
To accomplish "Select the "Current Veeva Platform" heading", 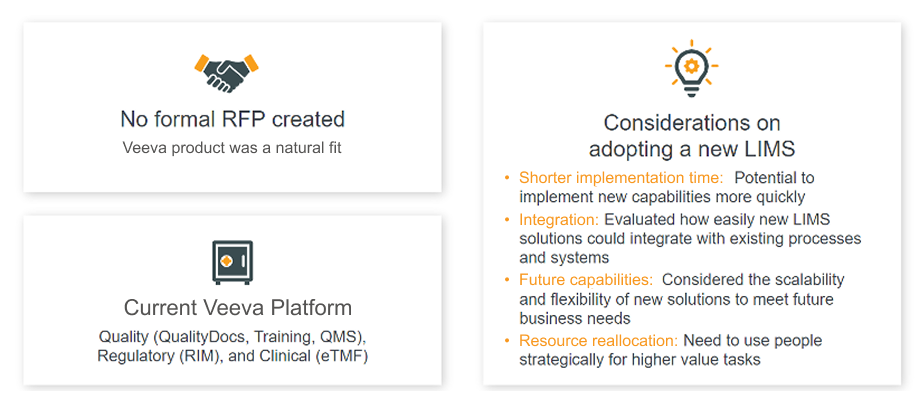I will 238,308.
